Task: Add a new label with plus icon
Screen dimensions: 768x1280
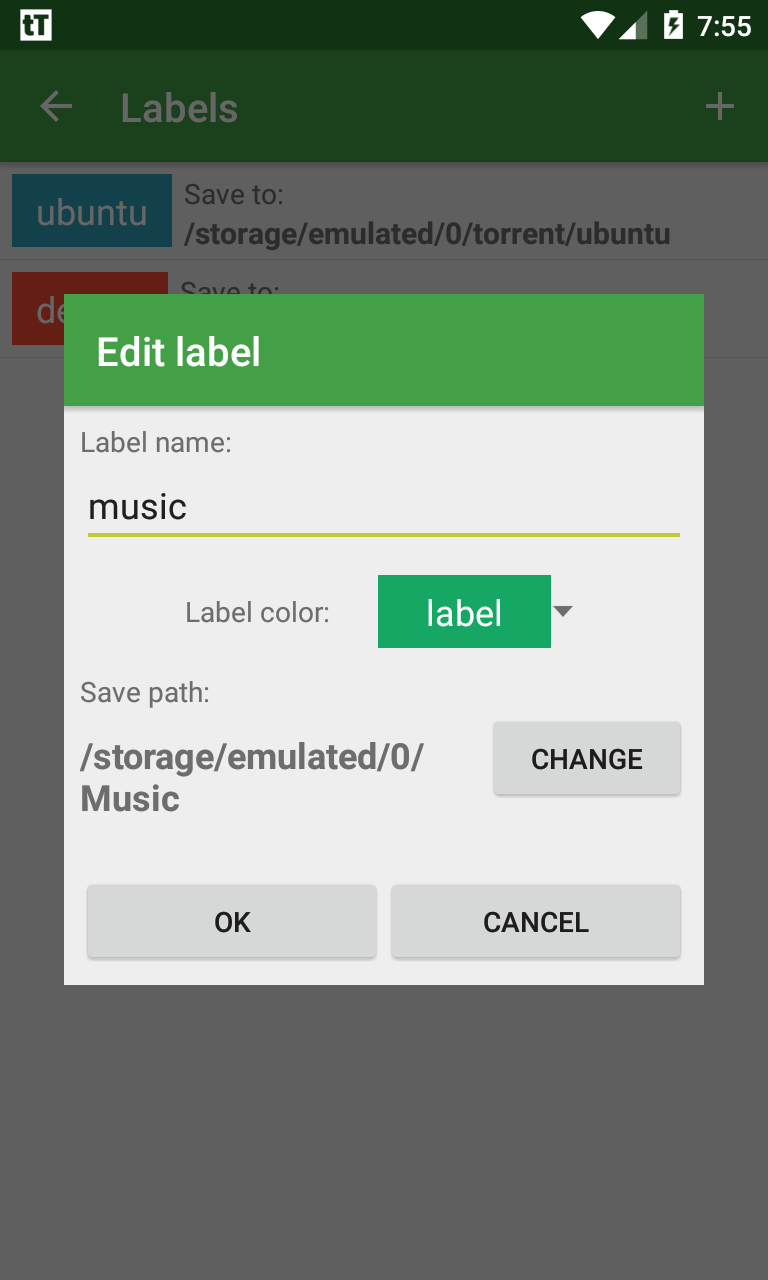Action: 720,107
